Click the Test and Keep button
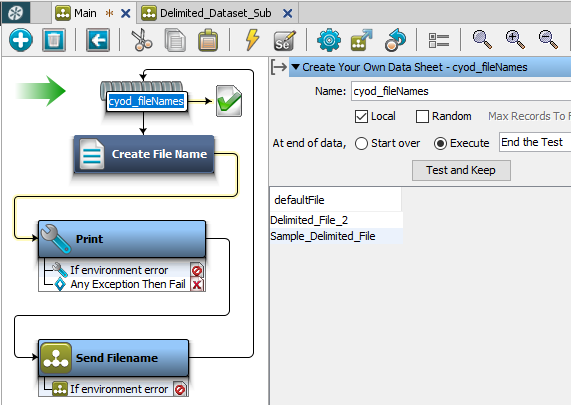The image size is (571, 405). tap(461, 170)
